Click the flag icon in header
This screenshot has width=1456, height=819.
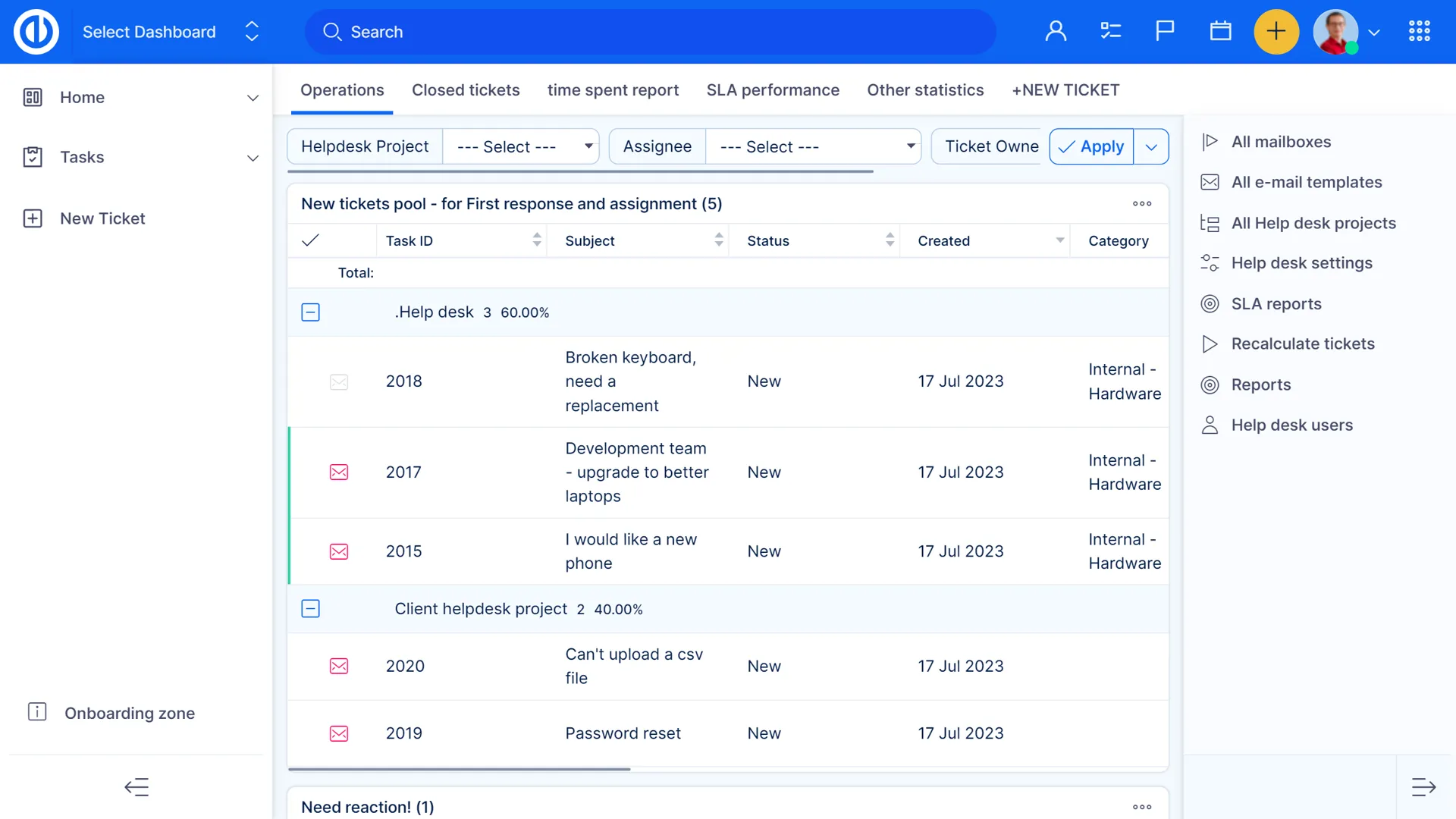pyautogui.click(x=1165, y=31)
